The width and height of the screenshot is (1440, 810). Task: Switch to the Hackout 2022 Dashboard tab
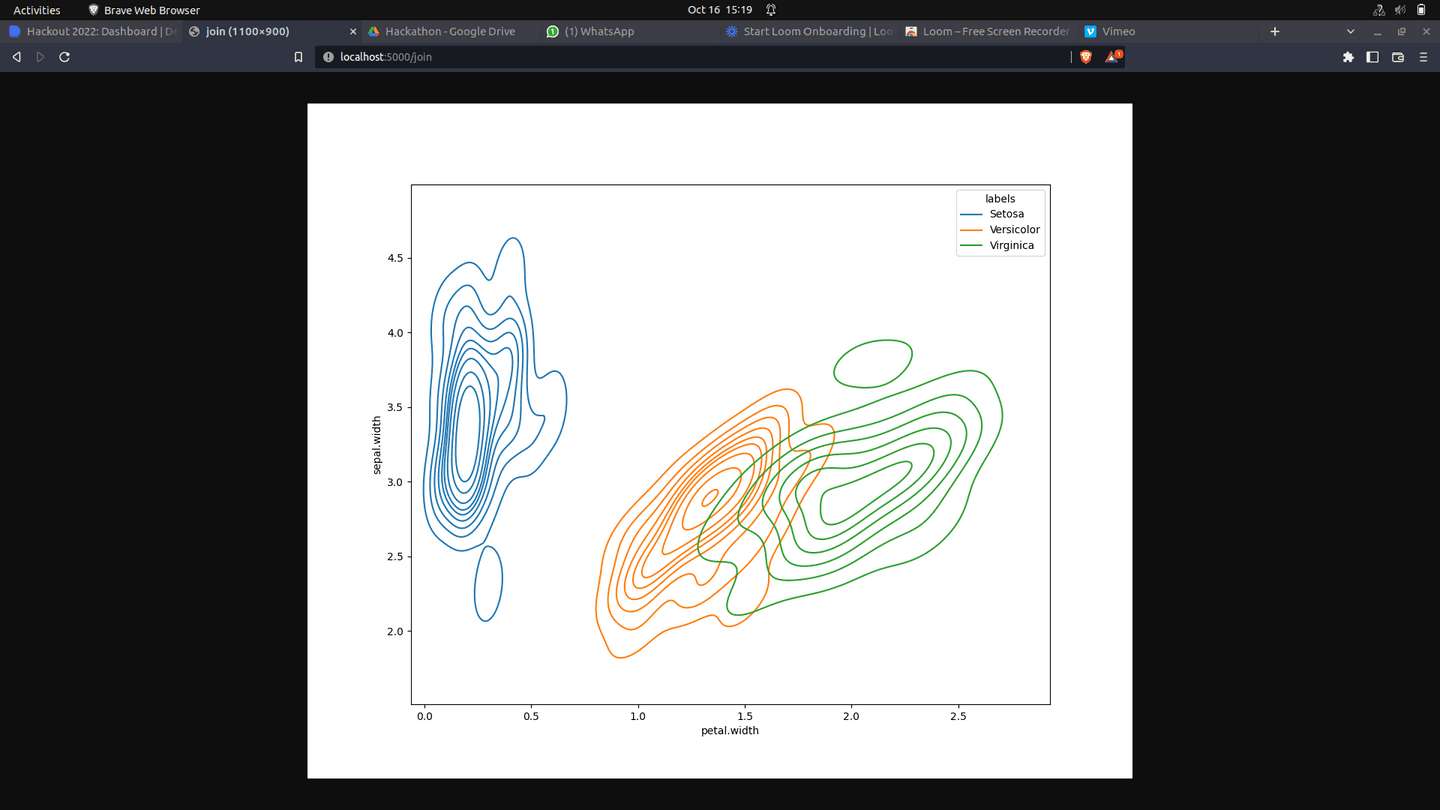coord(92,31)
